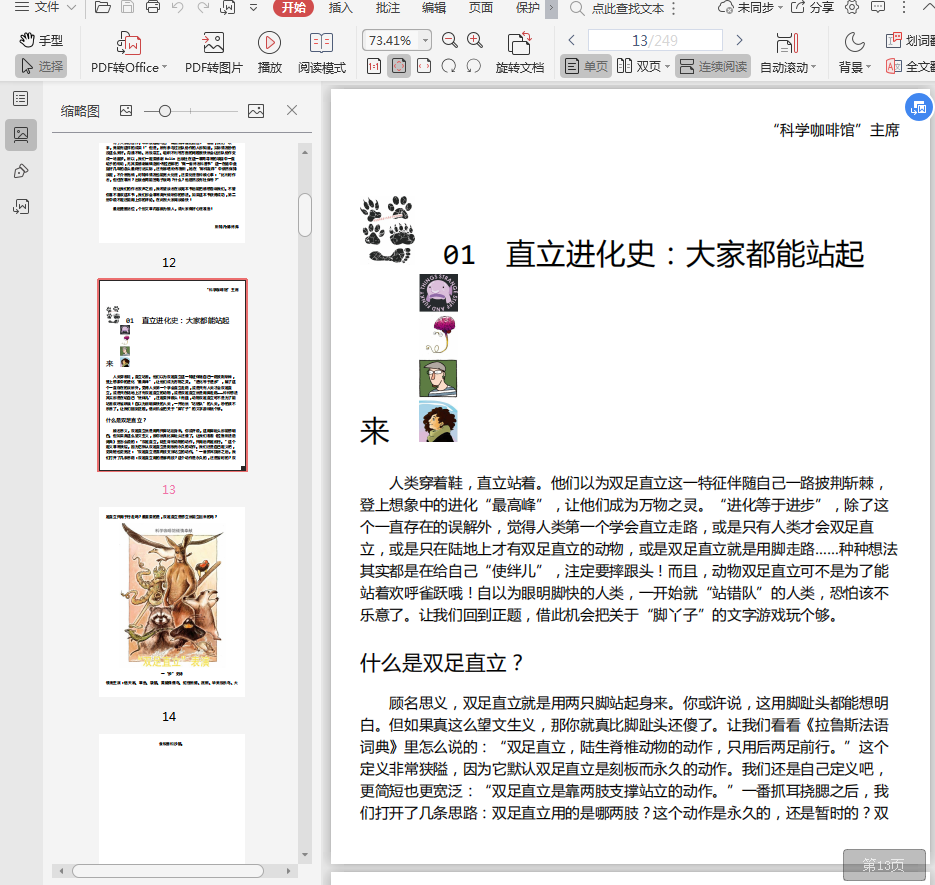
Task: Click the PDF转Office convert icon
Action: click(x=129, y=43)
